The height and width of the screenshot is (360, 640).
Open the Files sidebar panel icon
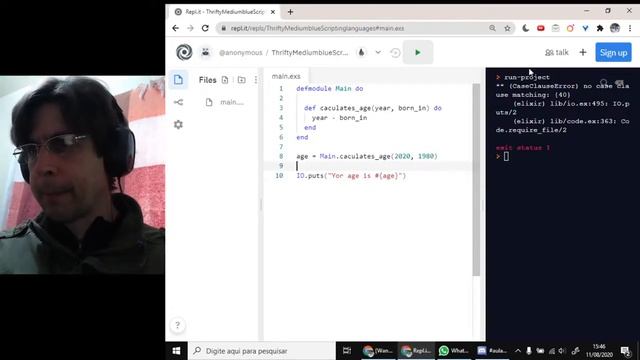[x=178, y=80]
